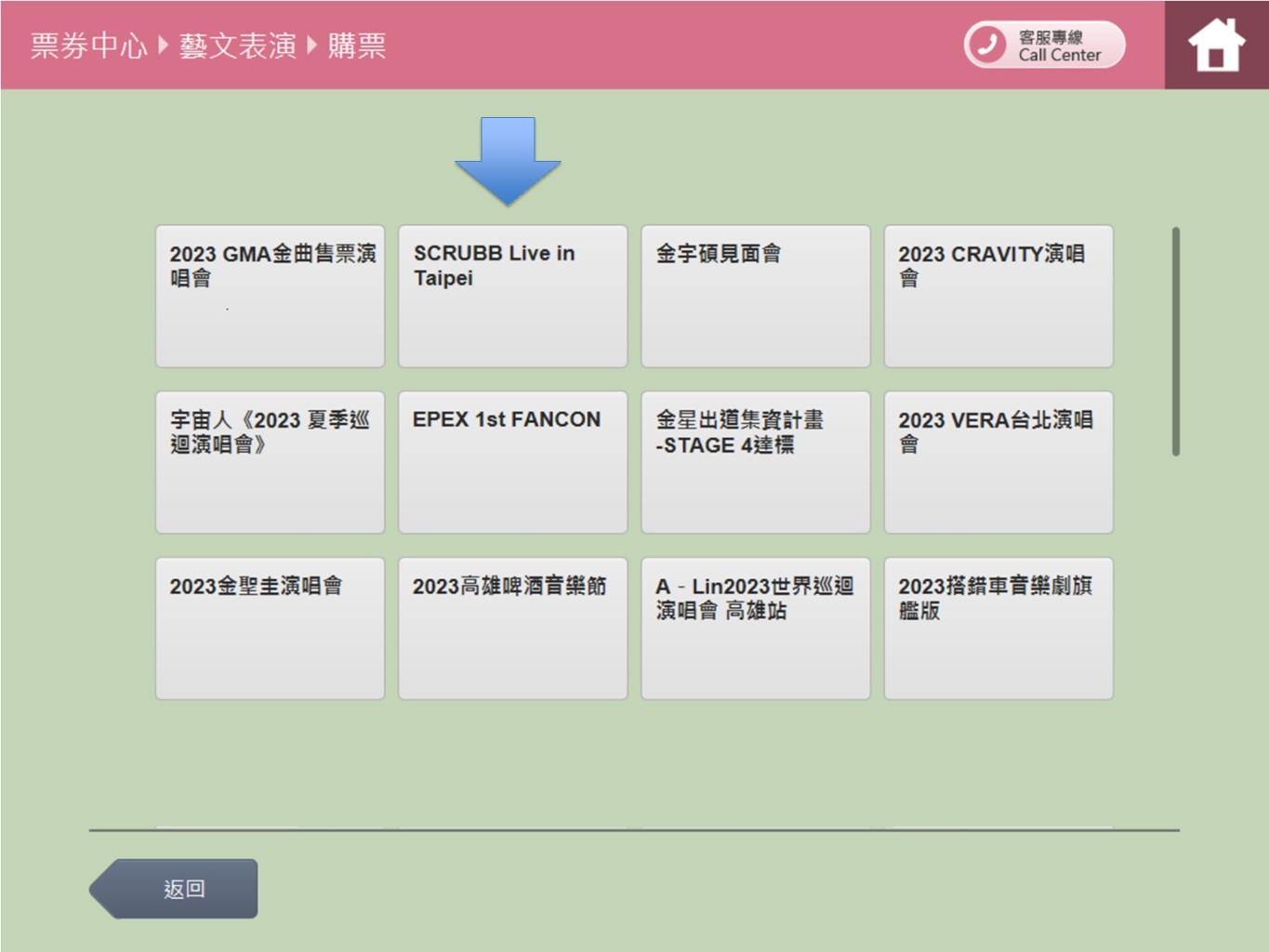Select the 購票 breadcrumb item
1269x952 pixels.
pos(357,46)
